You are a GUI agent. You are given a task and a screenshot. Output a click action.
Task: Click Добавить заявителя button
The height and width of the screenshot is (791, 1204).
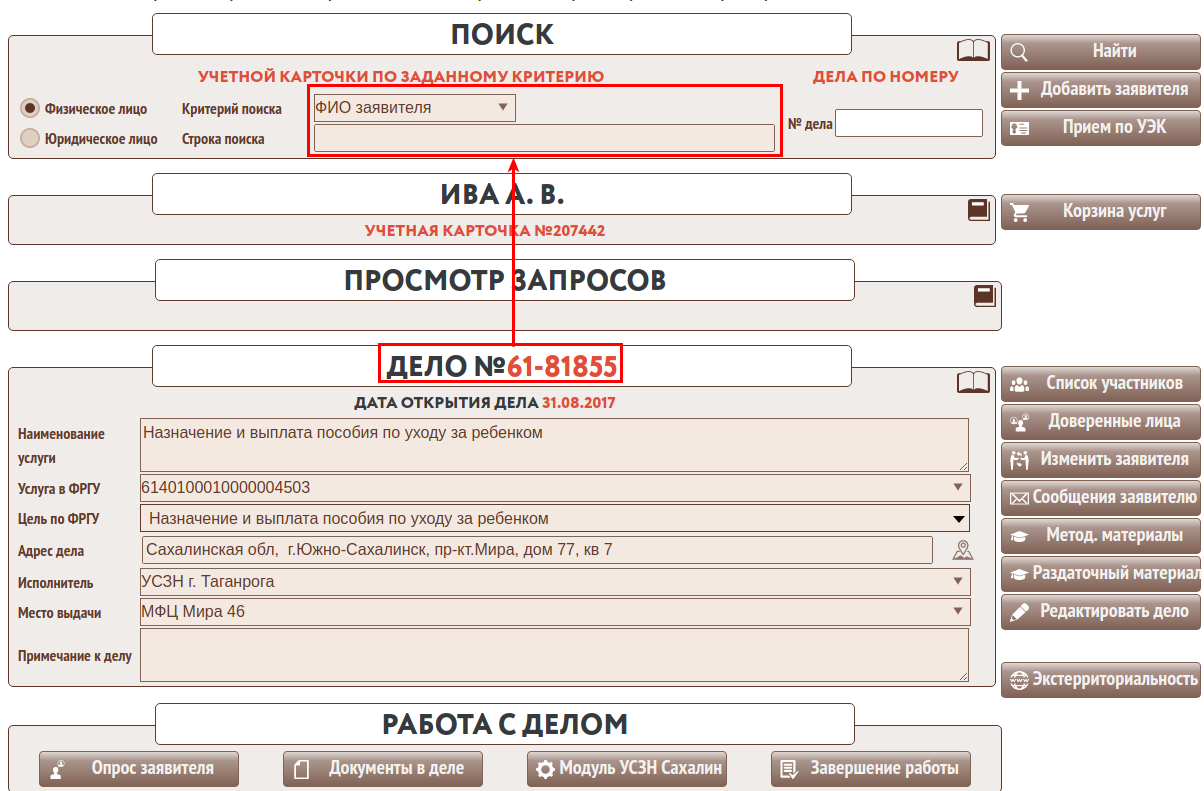point(1100,89)
